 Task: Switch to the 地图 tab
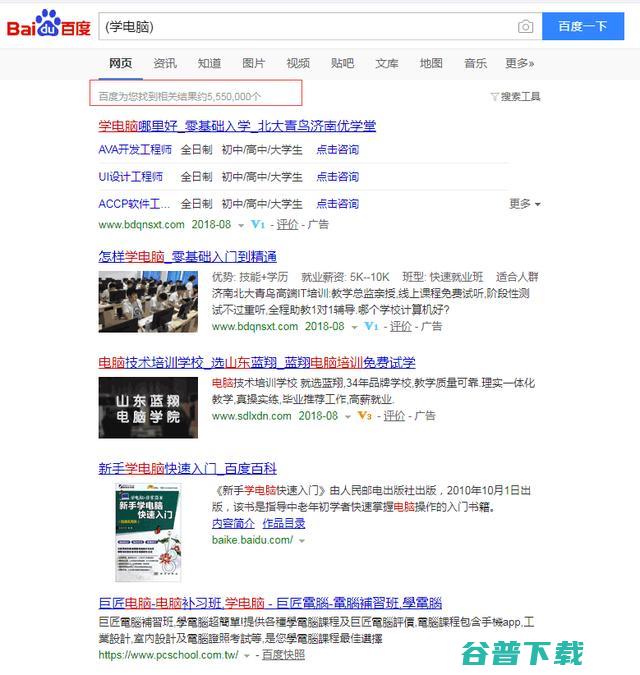click(x=431, y=63)
